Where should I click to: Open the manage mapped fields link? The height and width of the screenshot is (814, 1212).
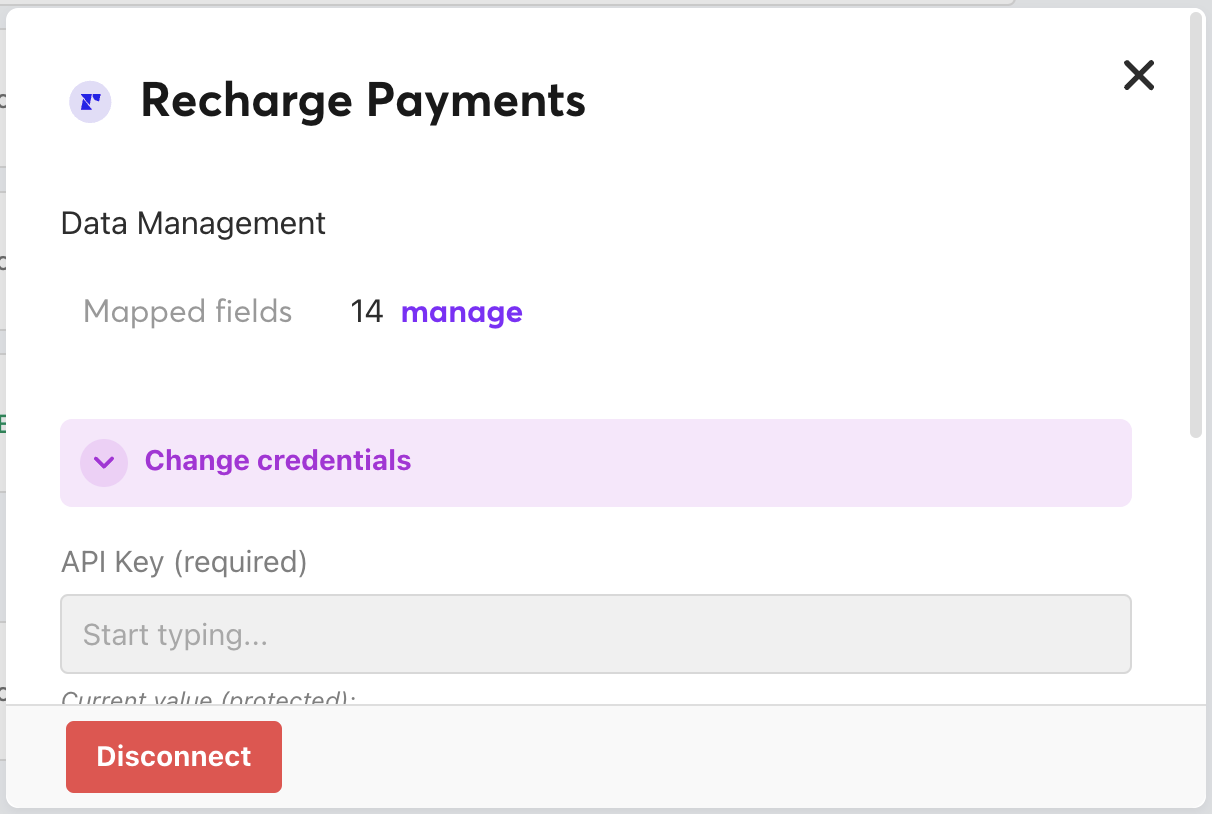coord(461,312)
